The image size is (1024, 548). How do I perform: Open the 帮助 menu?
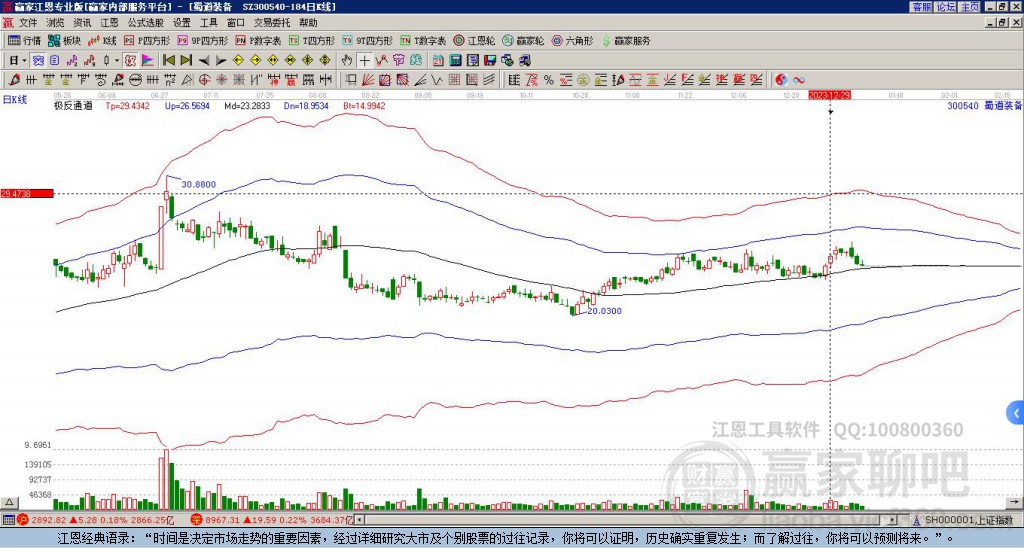(308, 23)
